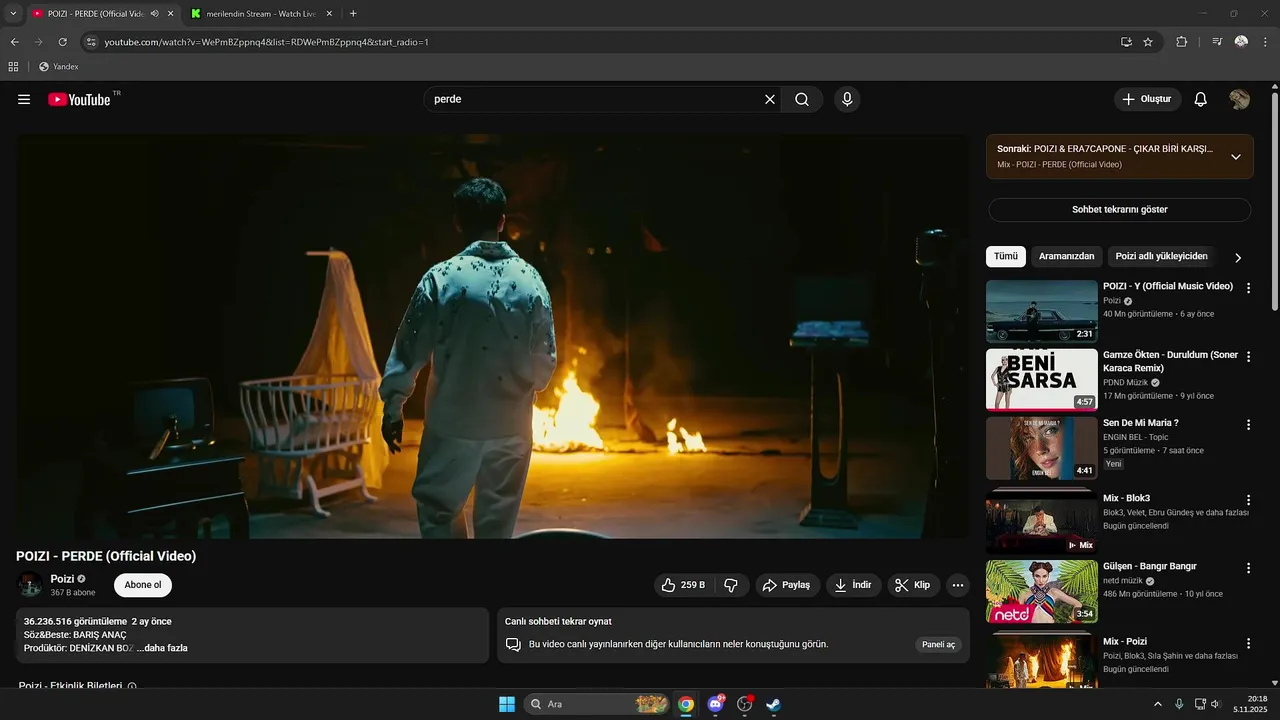Click the video player frame
Image resolution: width=1280 pixels, height=720 pixels.
pyautogui.click(x=493, y=337)
